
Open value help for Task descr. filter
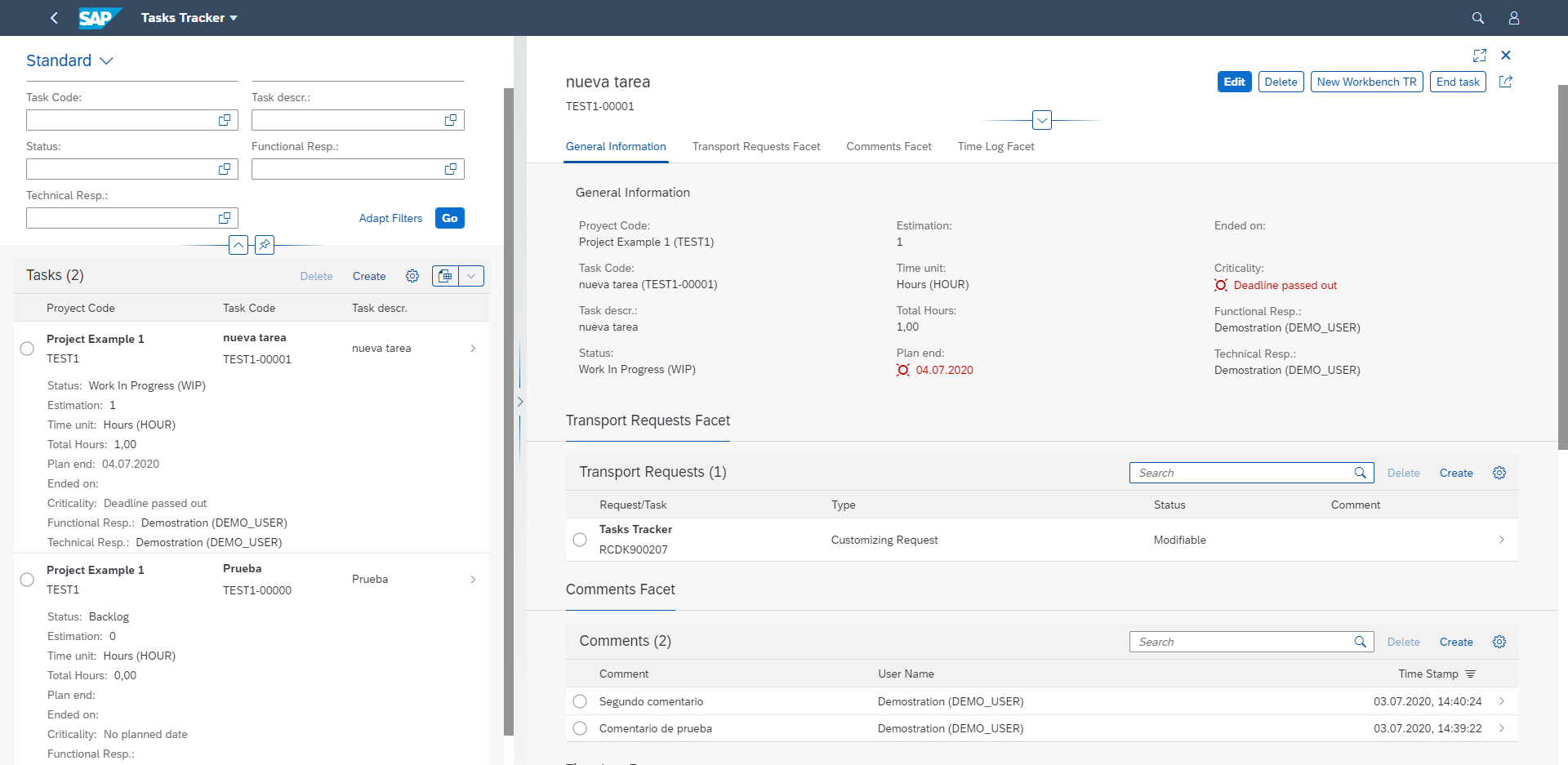tap(450, 120)
